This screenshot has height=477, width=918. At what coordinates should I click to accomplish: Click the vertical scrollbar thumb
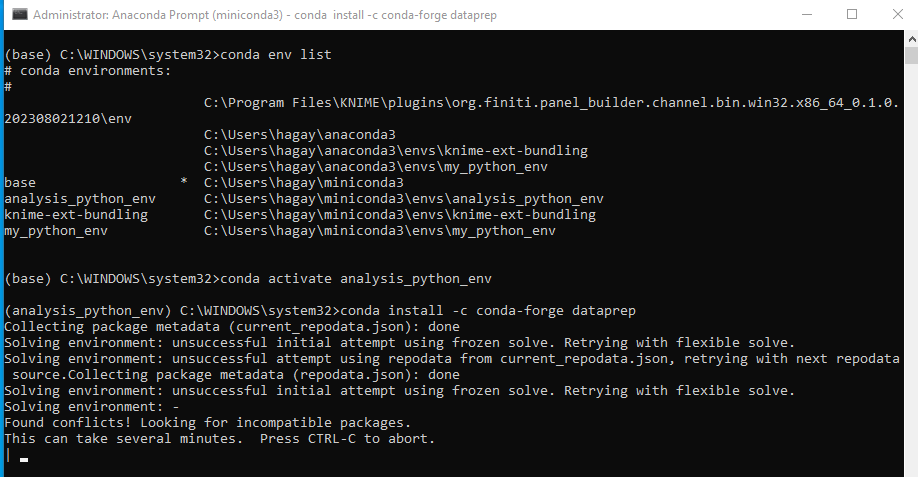point(911,56)
